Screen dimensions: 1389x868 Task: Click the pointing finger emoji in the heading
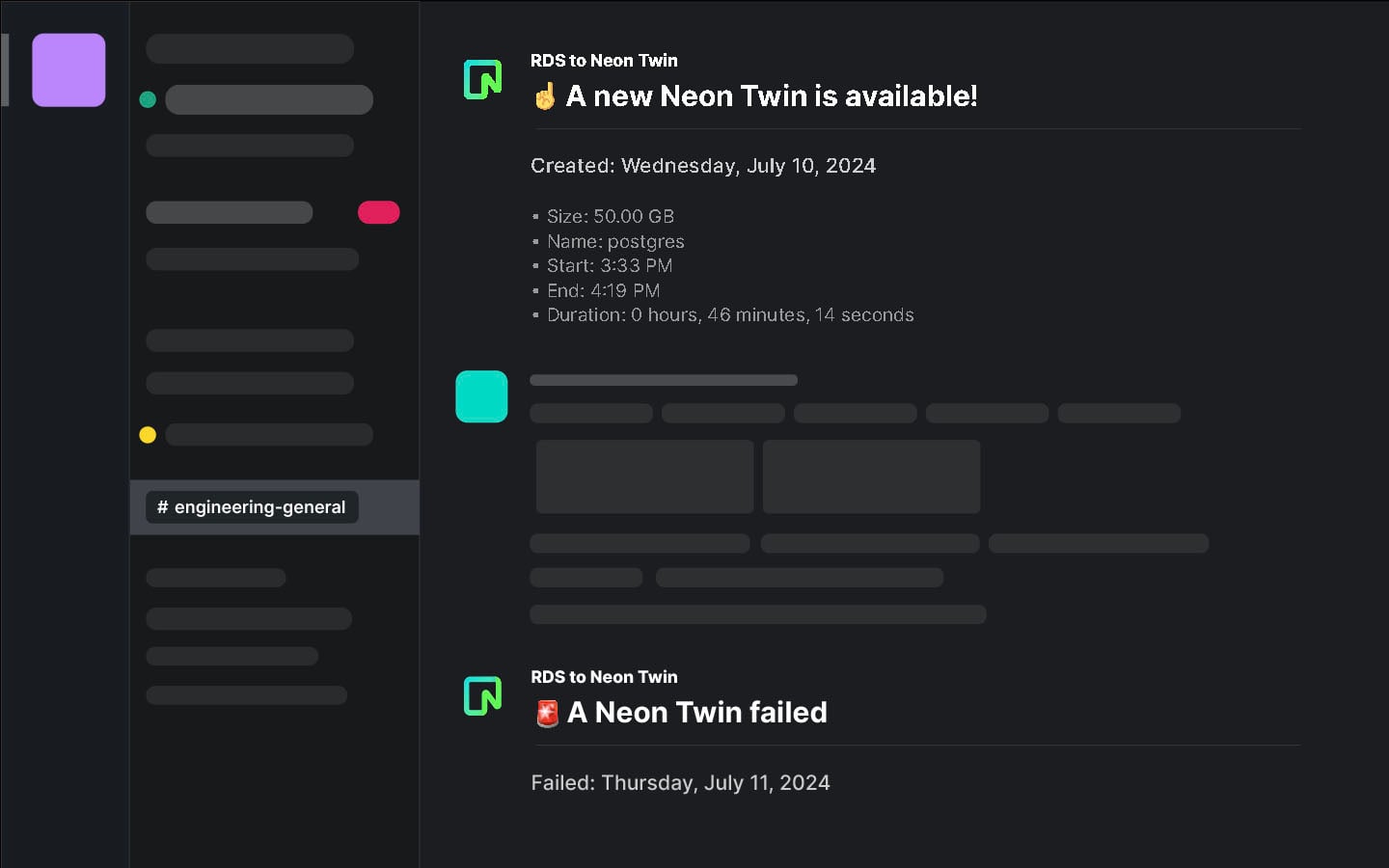545,96
